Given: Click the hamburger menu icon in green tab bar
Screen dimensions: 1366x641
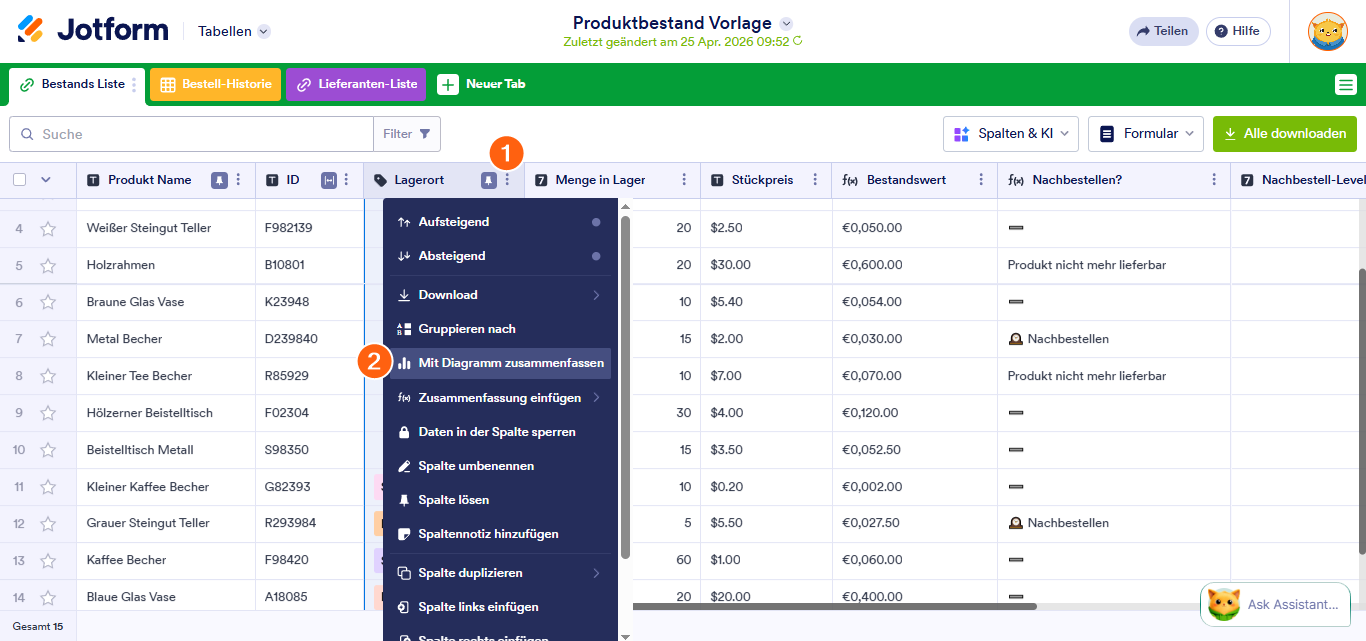Looking at the screenshot, I should (x=1345, y=85).
